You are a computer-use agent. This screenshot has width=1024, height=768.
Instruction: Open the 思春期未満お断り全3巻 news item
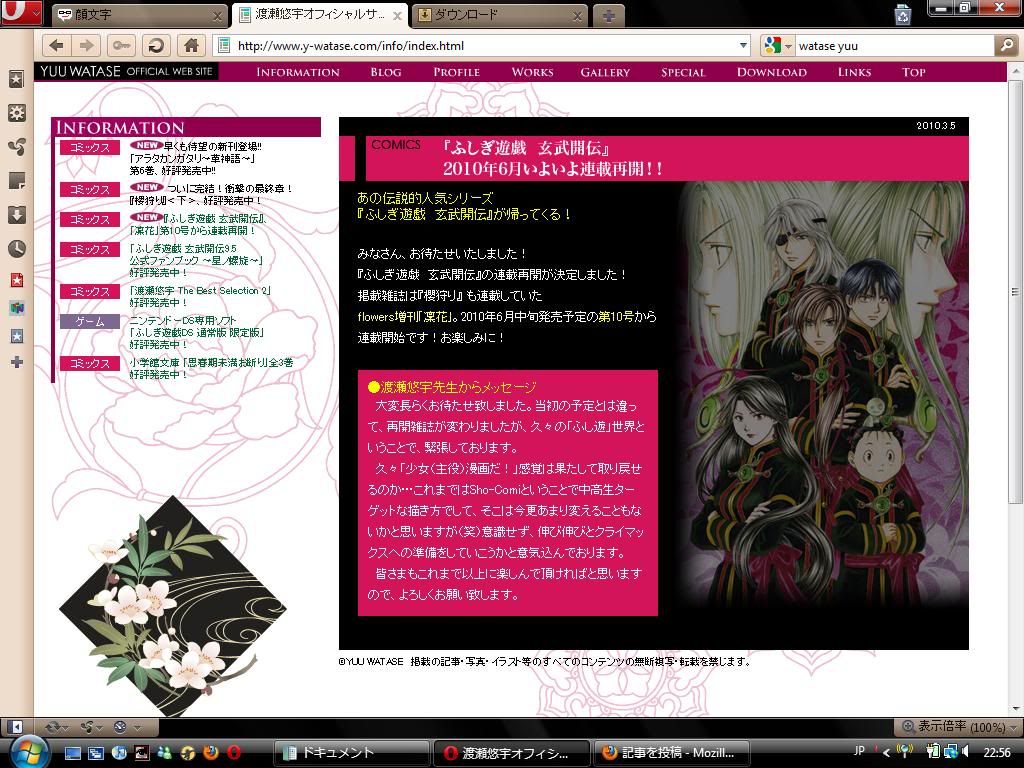point(211,368)
